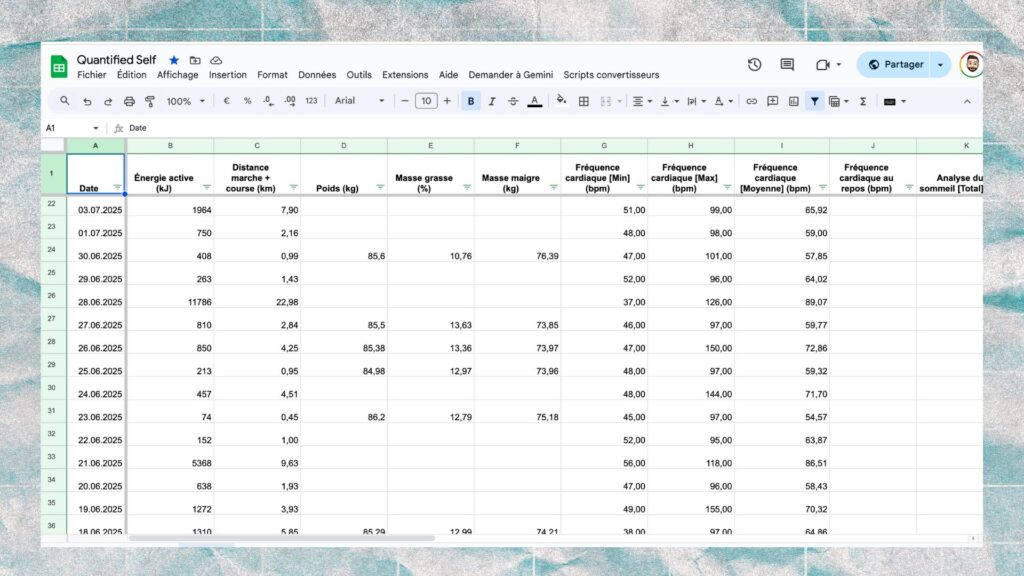Open the Scripts convertisseurs menu

tap(611, 74)
